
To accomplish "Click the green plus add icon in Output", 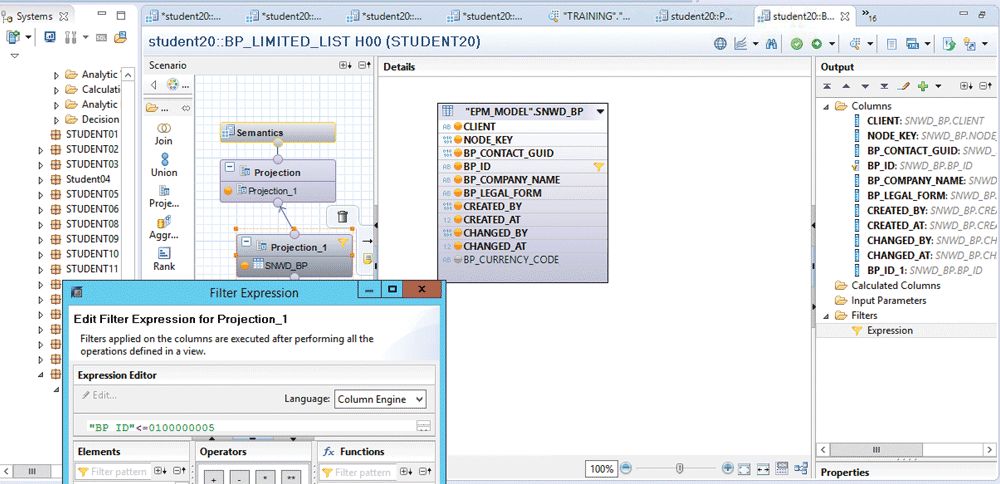I will click(x=922, y=87).
